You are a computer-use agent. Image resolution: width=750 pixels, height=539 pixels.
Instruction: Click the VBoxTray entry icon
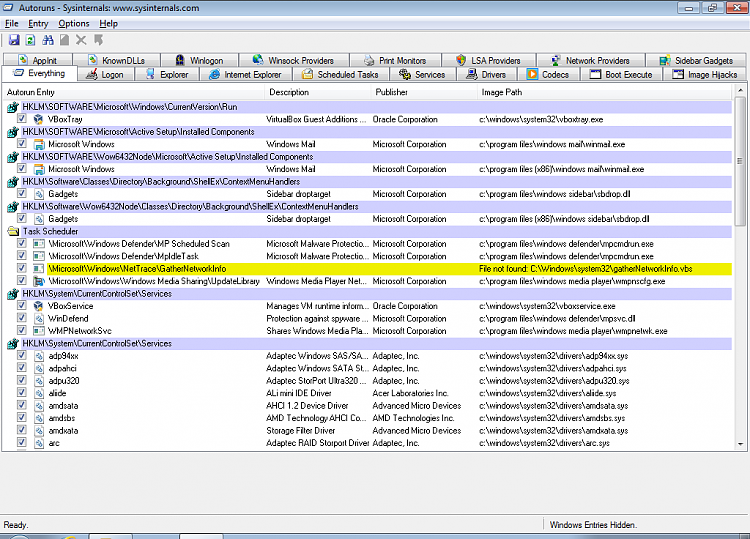tap(39, 119)
